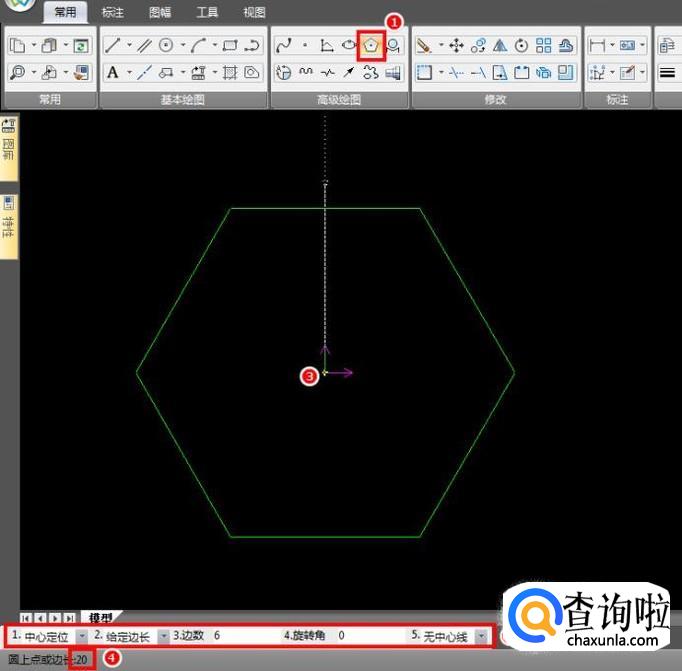
Task: Select the polygon drawing tool
Action: (x=372, y=45)
